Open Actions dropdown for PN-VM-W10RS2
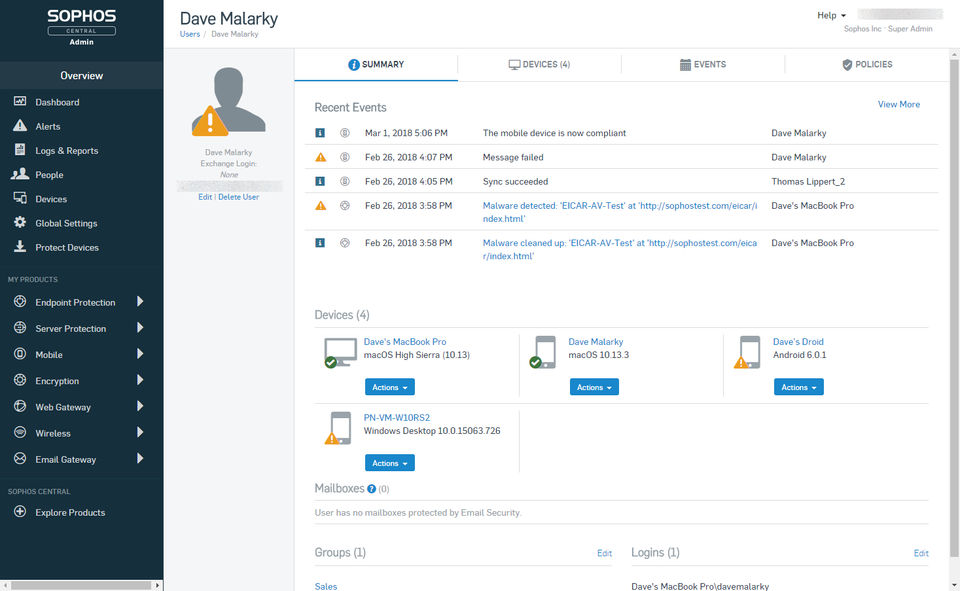Image resolution: width=960 pixels, height=591 pixels. (x=390, y=463)
